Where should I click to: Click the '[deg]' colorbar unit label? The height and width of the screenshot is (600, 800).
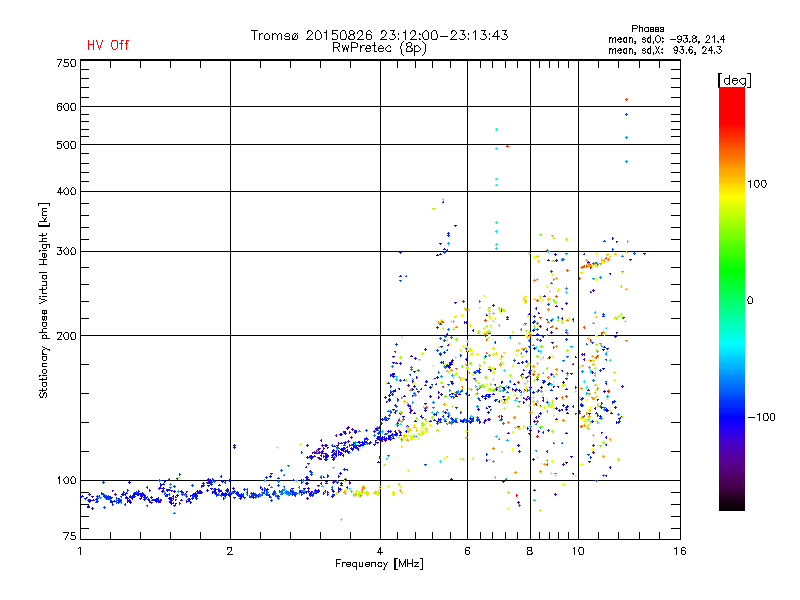(734, 80)
